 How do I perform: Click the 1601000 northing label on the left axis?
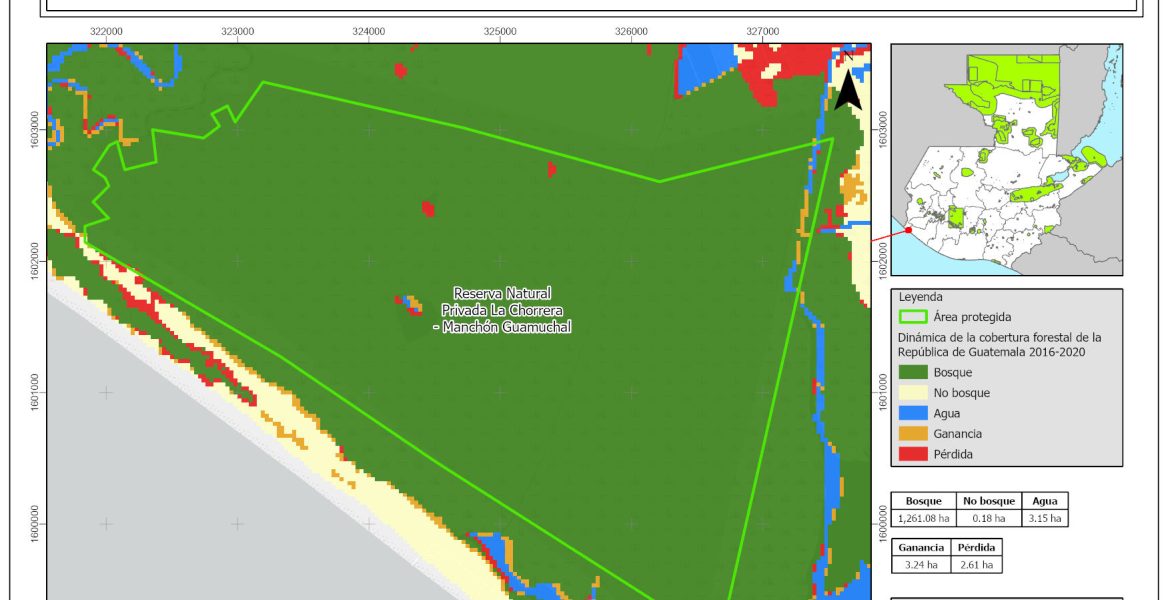point(35,390)
